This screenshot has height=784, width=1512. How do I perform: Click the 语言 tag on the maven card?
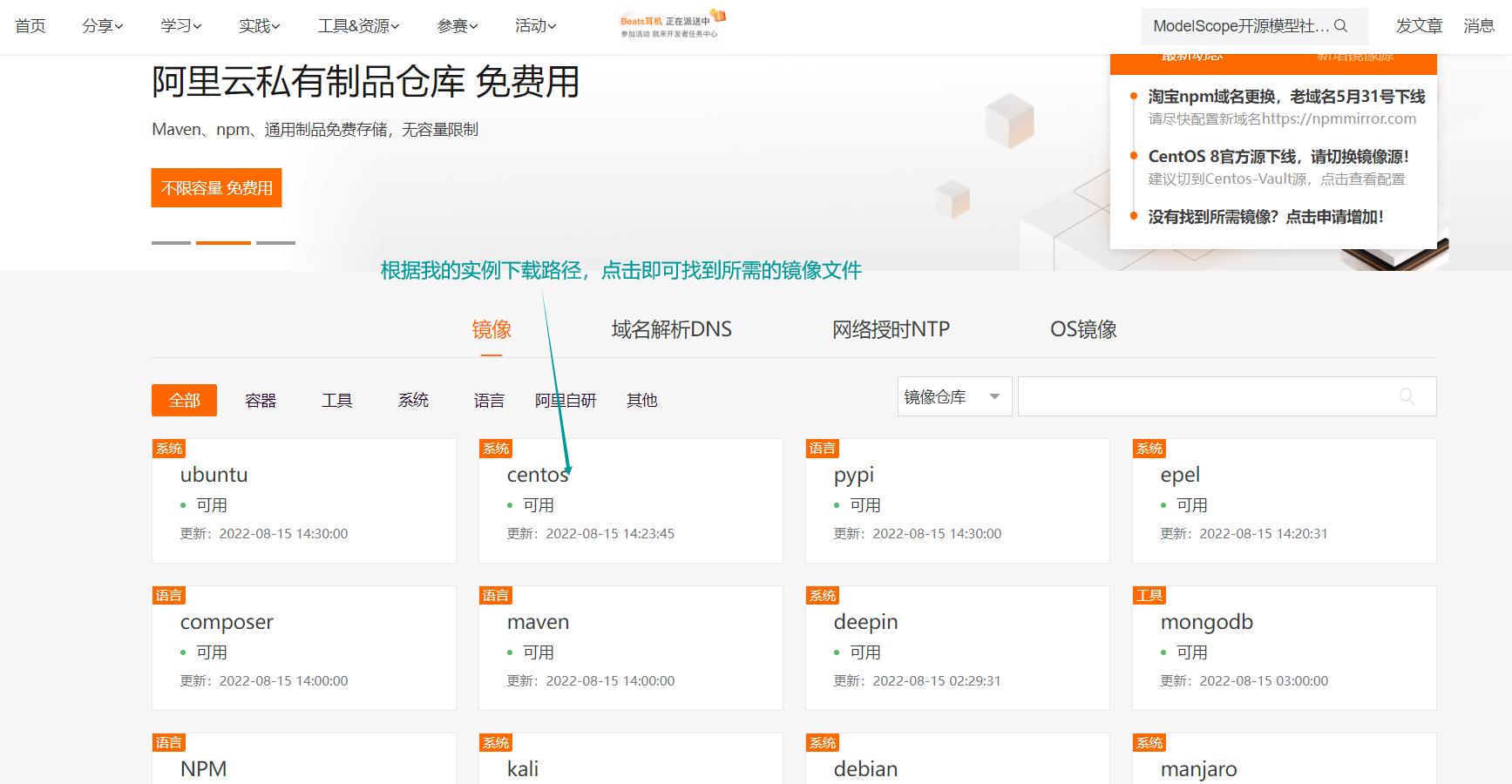(496, 596)
